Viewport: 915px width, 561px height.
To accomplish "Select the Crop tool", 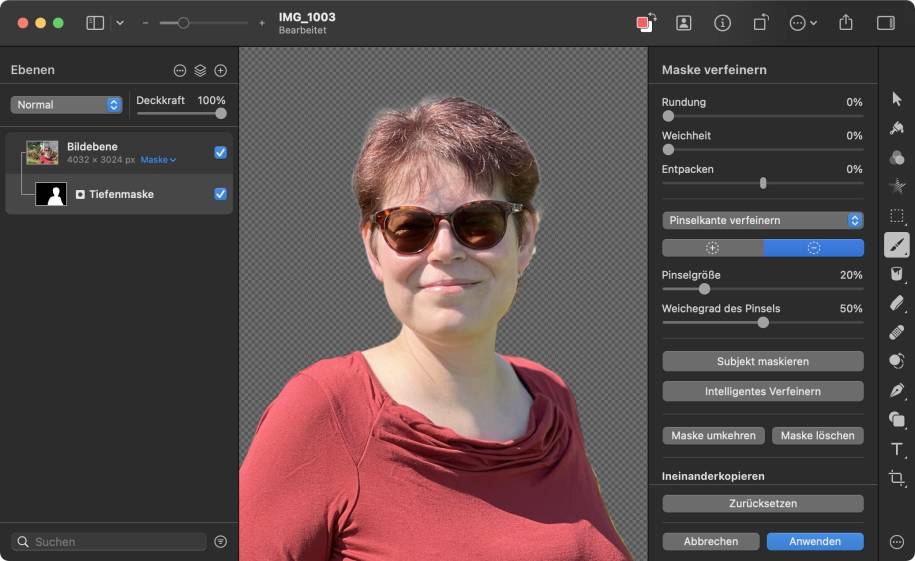I will tap(897, 478).
